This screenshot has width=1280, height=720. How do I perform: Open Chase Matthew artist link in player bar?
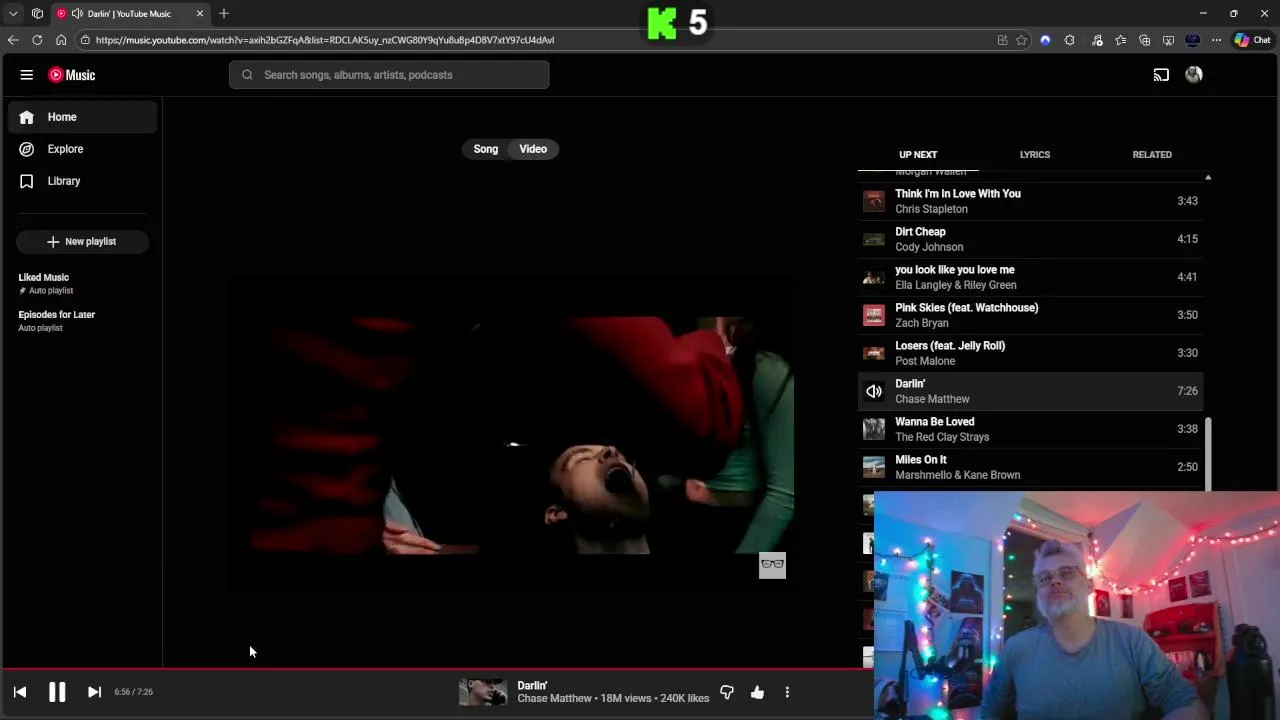coord(555,699)
